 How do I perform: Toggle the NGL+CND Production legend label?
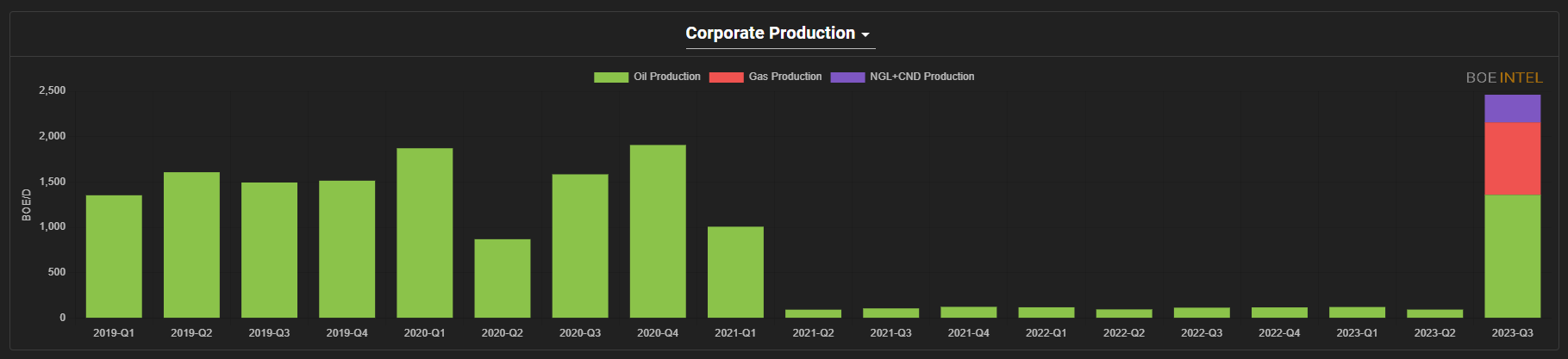point(921,77)
